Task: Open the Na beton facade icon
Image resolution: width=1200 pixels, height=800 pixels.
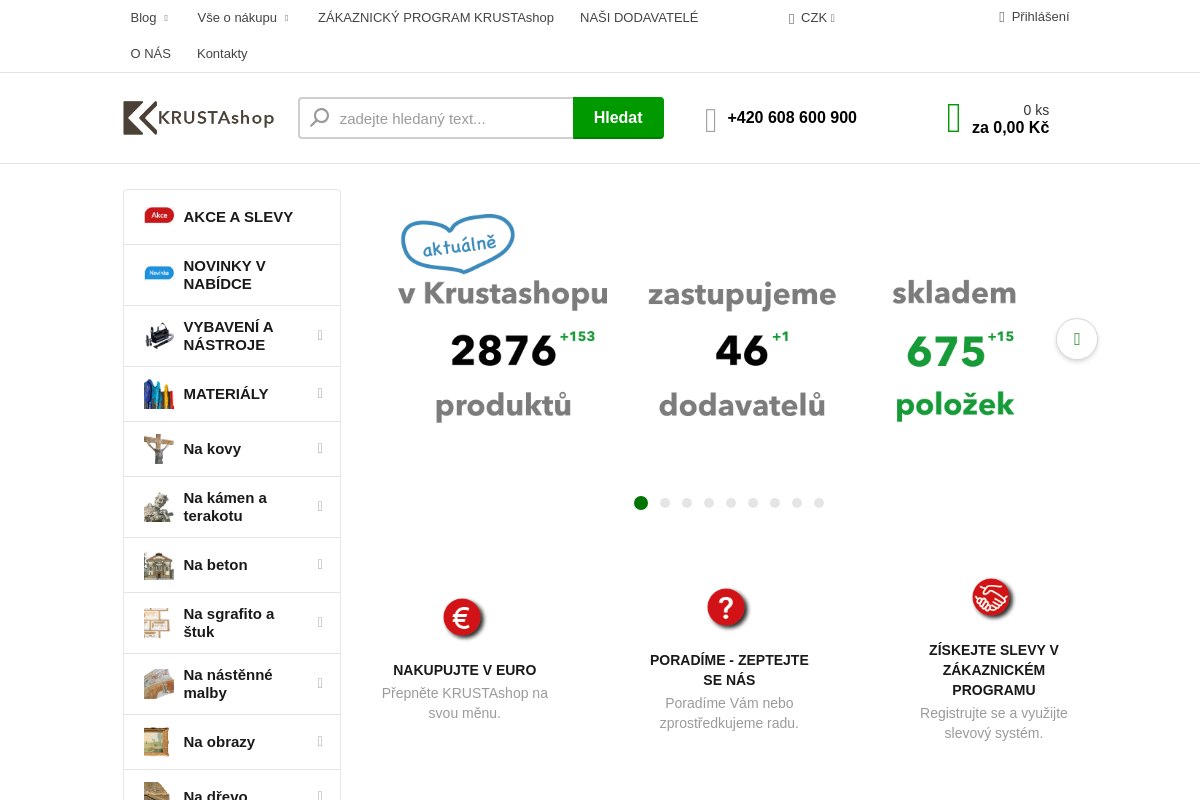Action: [x=158, y=565]
